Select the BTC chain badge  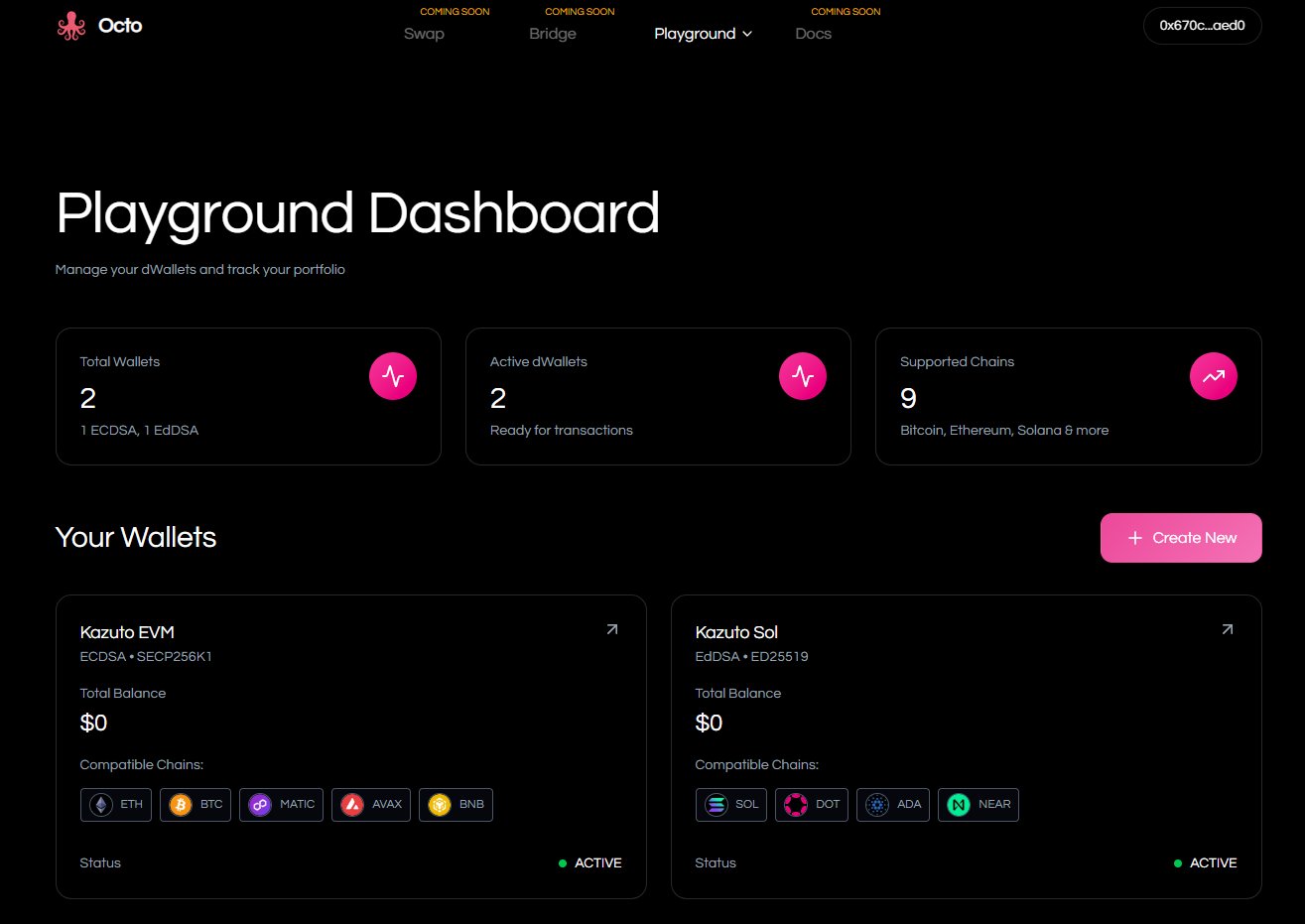pyautogui.click(x=196, y=805)
